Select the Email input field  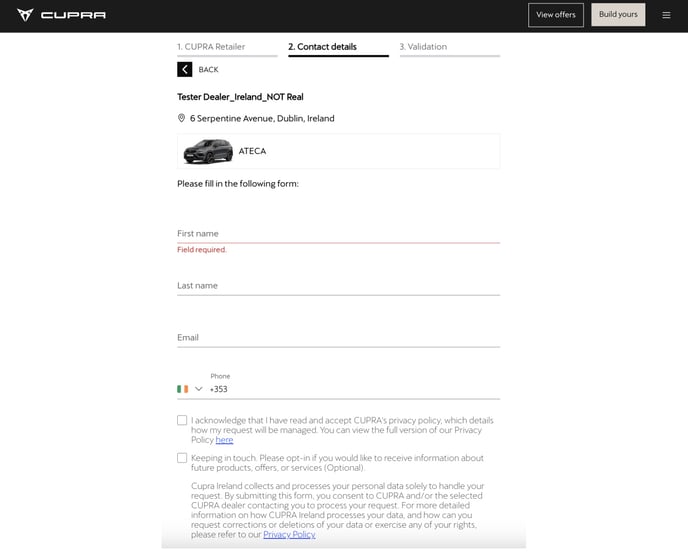(x=338, y=337)
